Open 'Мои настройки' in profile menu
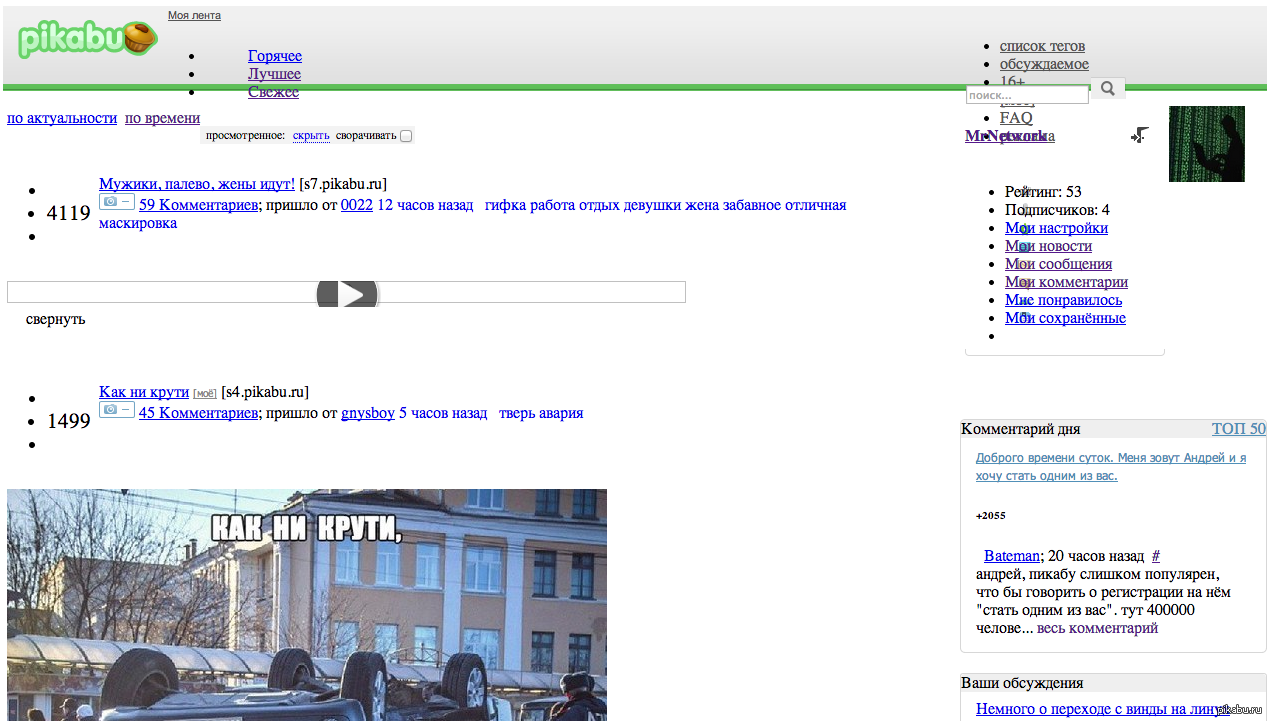The height and width of the screenshot is (721, 1267). point(1056,228)
